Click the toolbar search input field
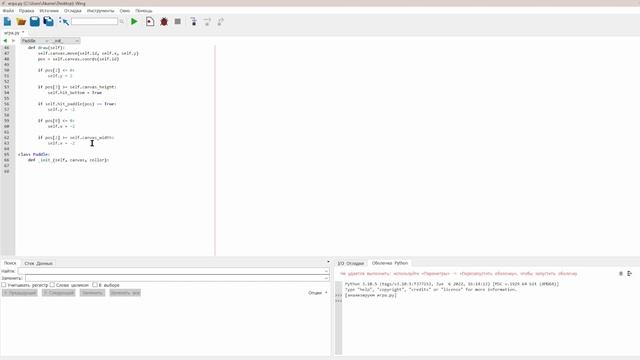This screenshot has height=360, width=640. pyautogui.click(x=94, y=21)
